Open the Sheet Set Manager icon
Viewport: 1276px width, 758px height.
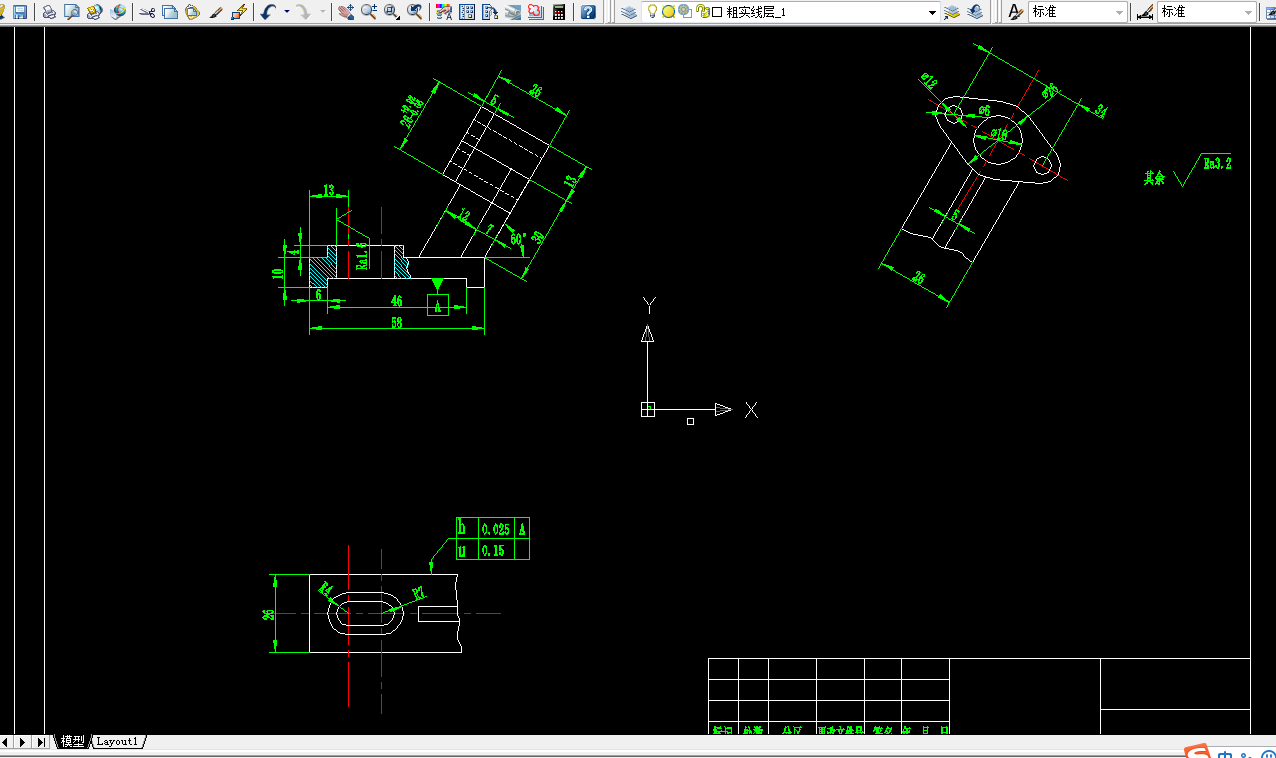click(x=513, y=12)
